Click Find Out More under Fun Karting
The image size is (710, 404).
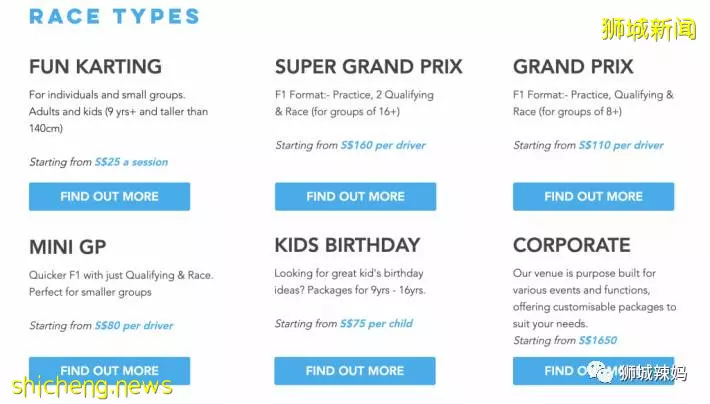(110, 197)
